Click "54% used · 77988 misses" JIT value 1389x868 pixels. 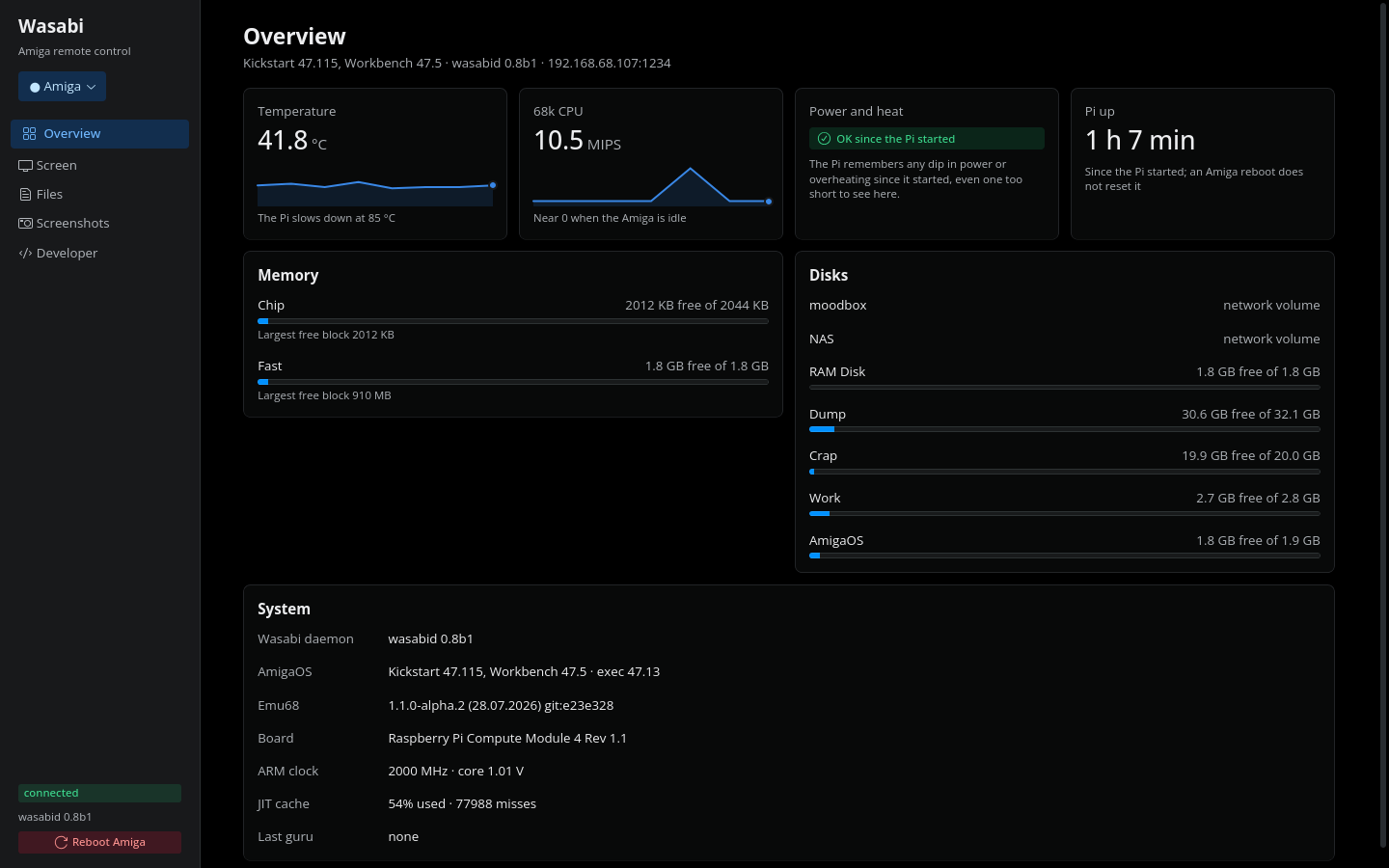(462, 804)
